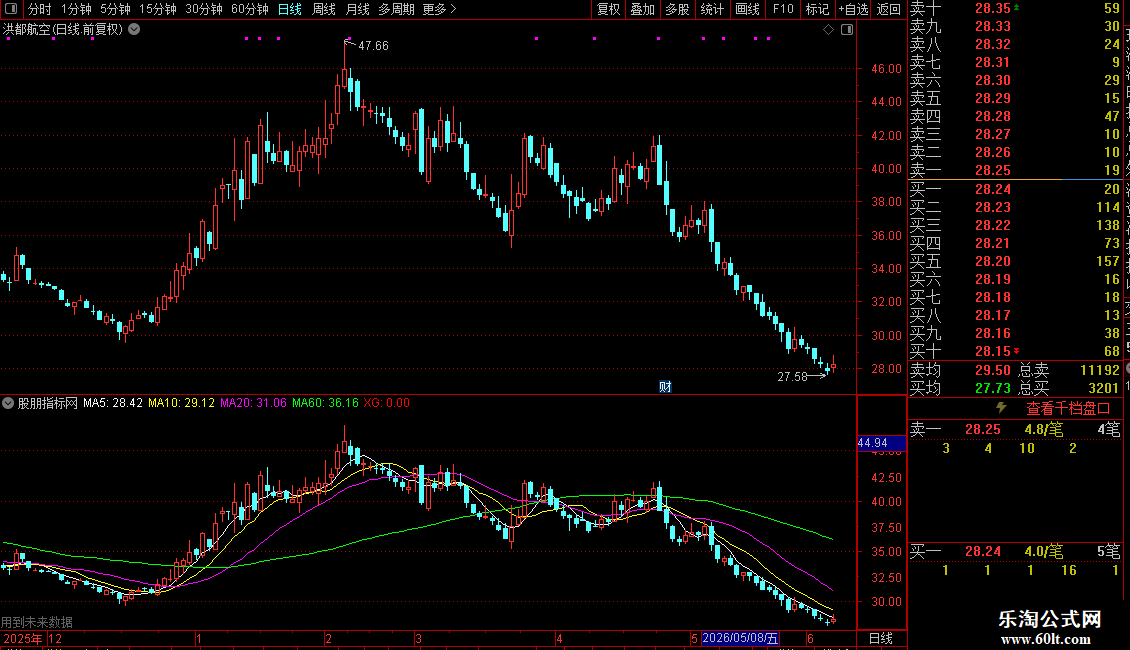
Task: Click the 2026/05/08/五 date marker
Action: pyautogui.click(x=739, y=638)
